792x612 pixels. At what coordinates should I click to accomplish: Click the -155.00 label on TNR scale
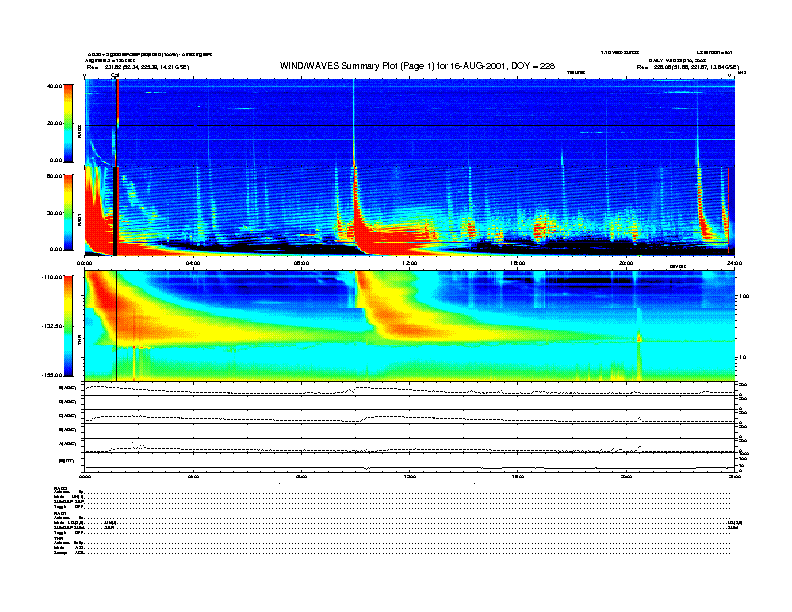[x=52, y=375]
